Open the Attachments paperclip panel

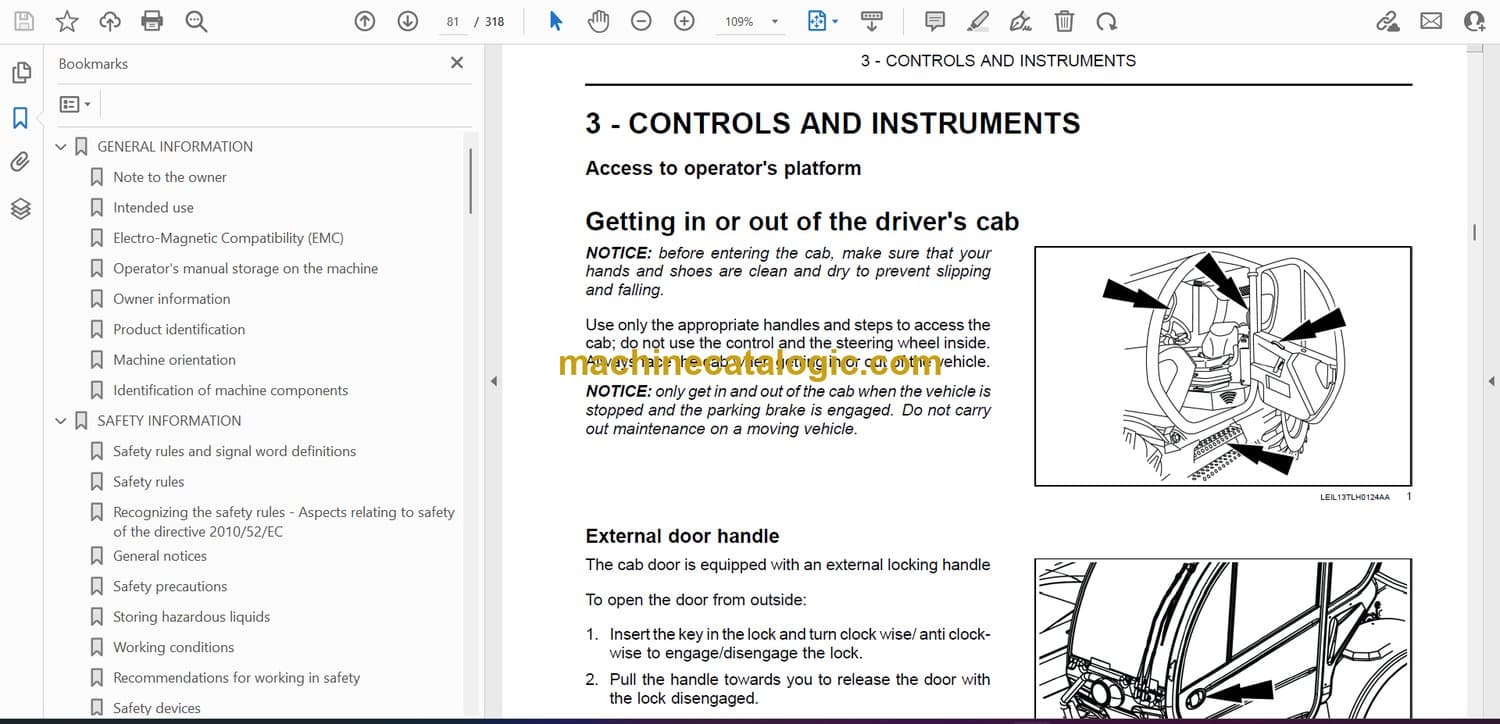[20, 162]
